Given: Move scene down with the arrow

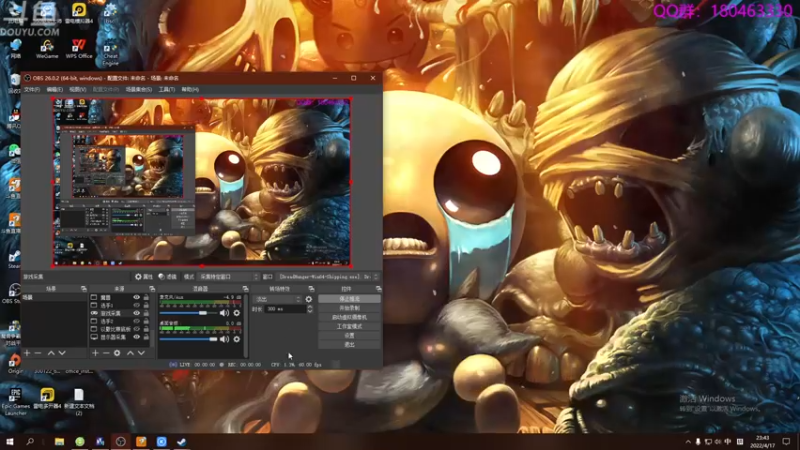Looking at the screenshot, I should click(62, 353).
